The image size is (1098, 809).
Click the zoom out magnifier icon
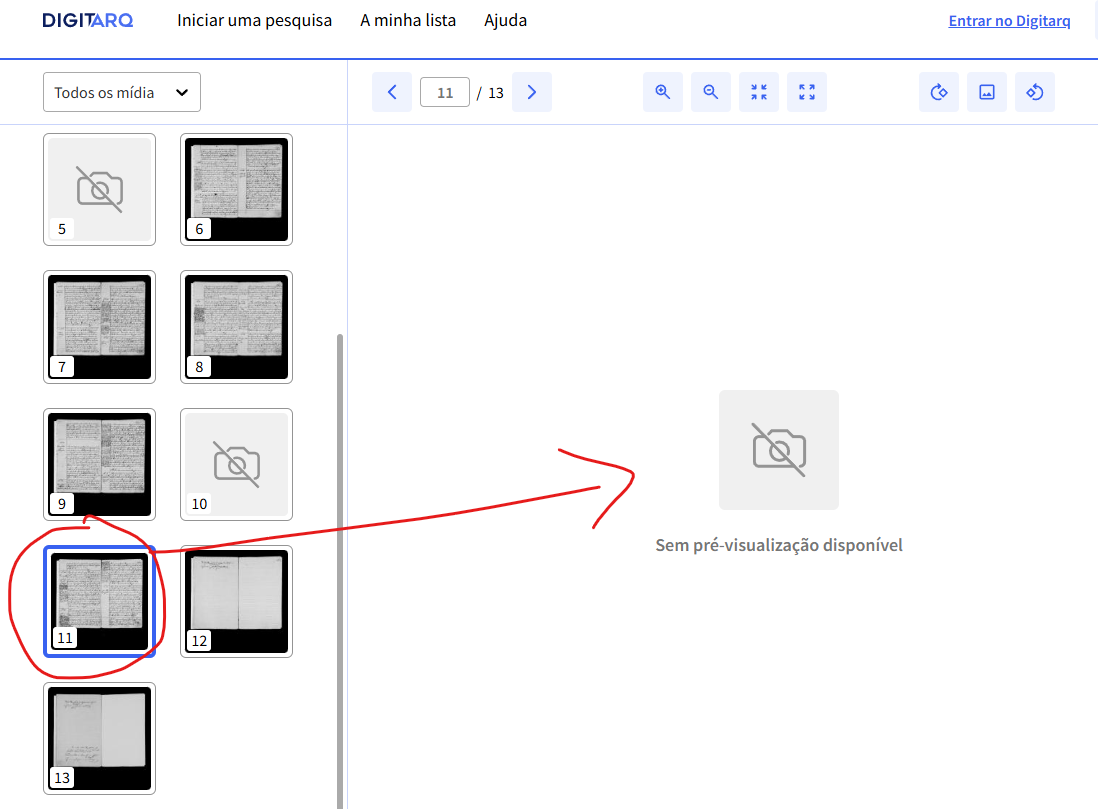coord(710,92)
